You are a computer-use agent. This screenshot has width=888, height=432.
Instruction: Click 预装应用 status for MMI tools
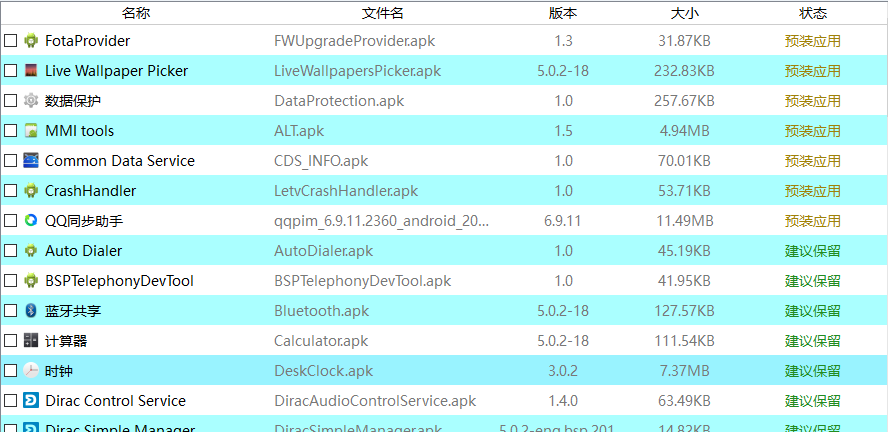813,131
